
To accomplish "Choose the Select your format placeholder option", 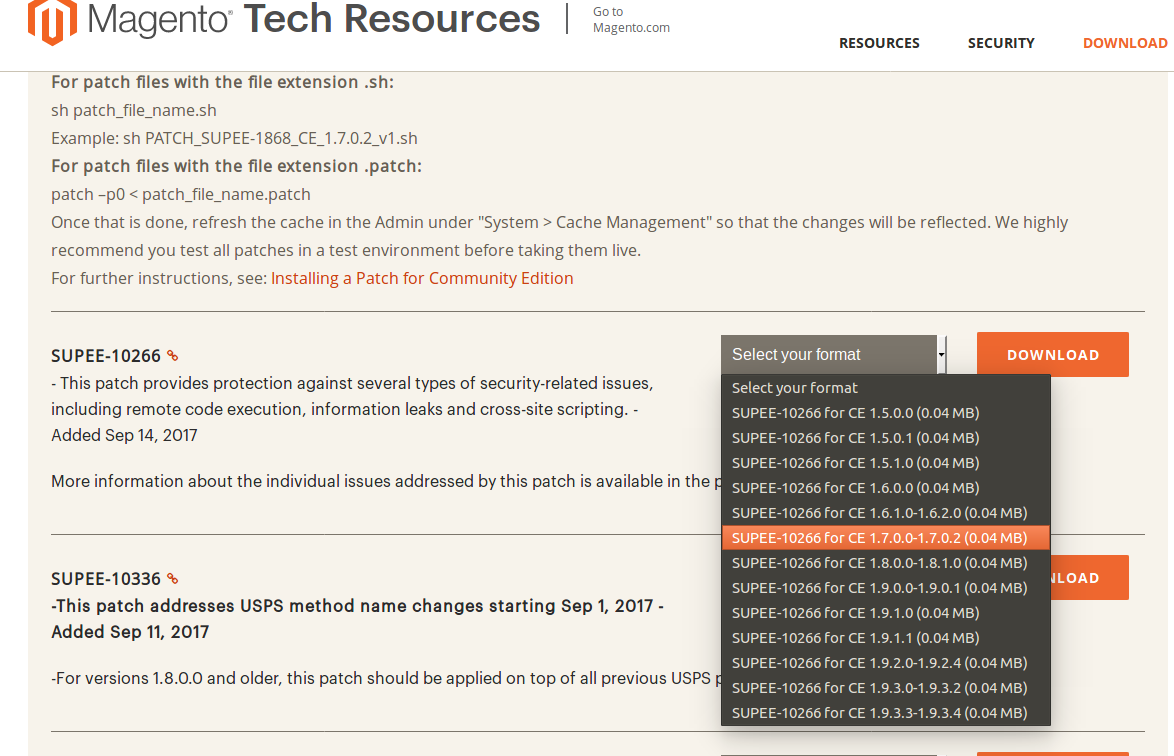I will click(794, 387).
